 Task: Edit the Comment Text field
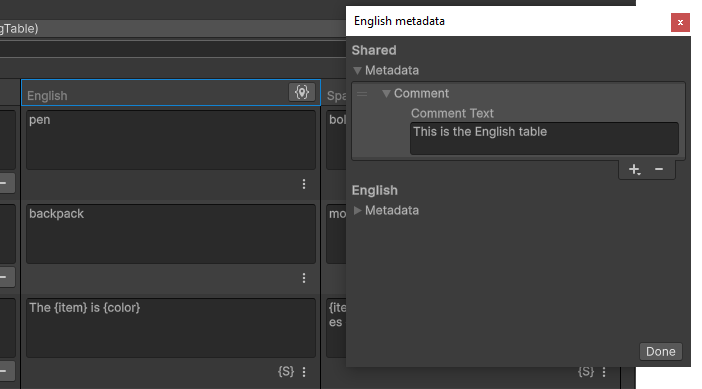544,138
